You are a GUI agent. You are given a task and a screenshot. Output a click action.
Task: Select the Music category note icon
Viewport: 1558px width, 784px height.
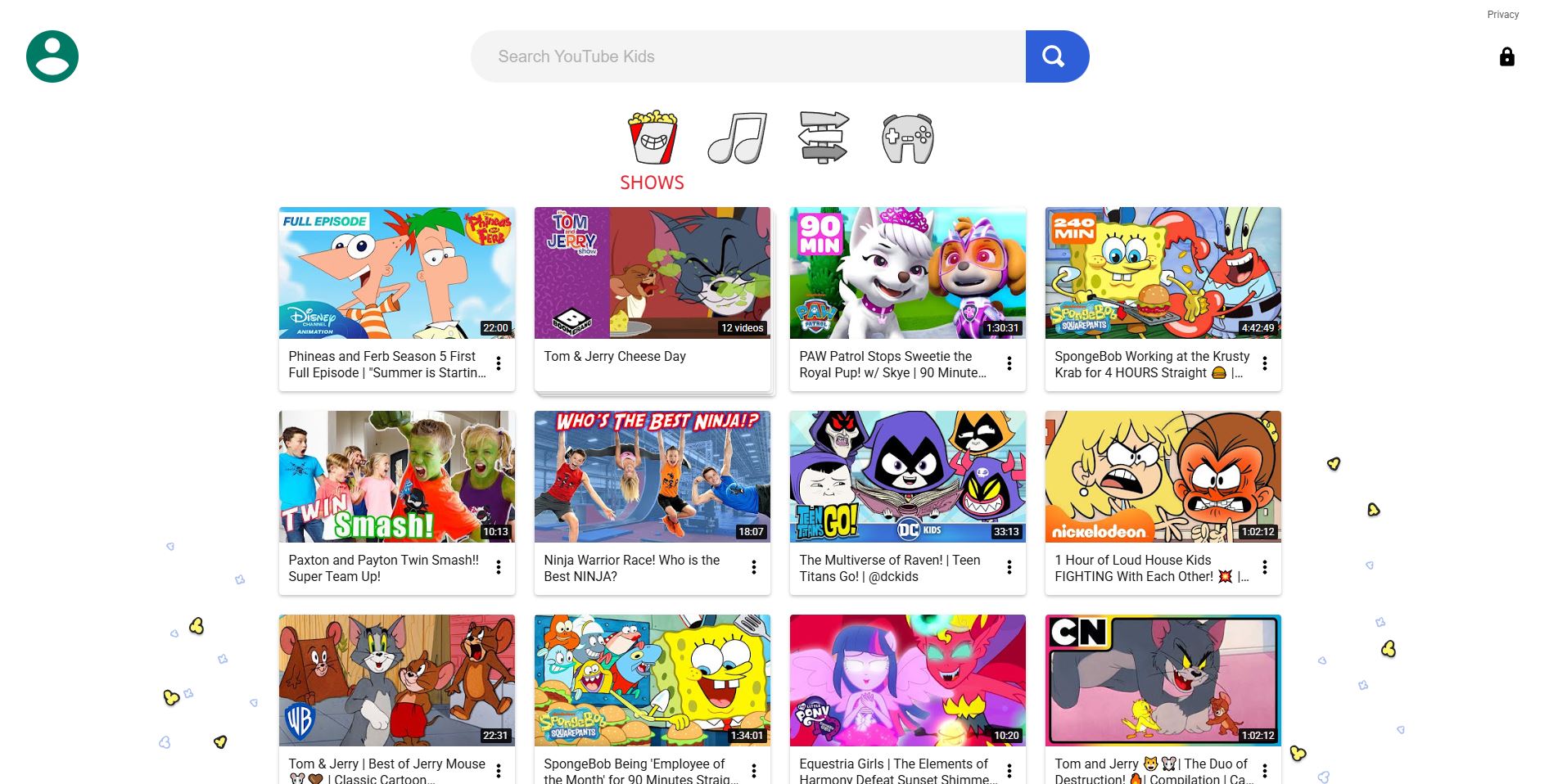coord(736,137)
